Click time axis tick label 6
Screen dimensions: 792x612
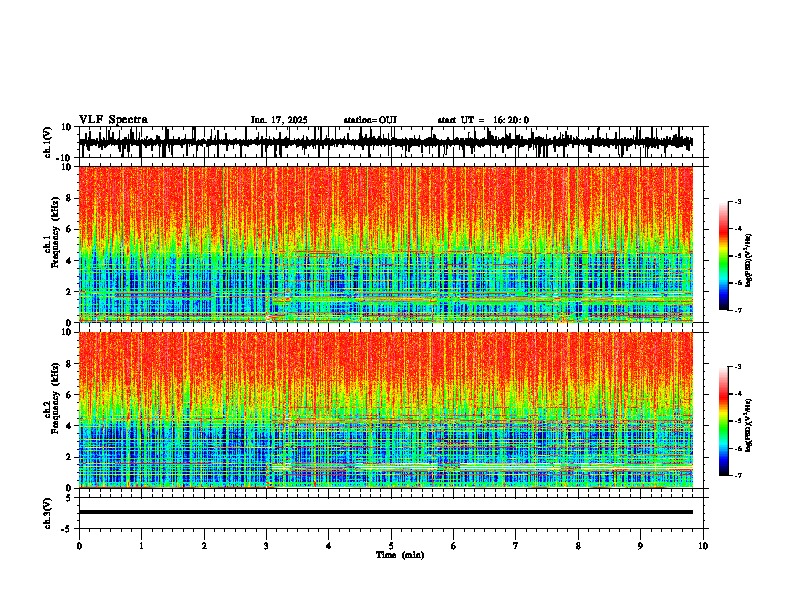click(454, 546)
